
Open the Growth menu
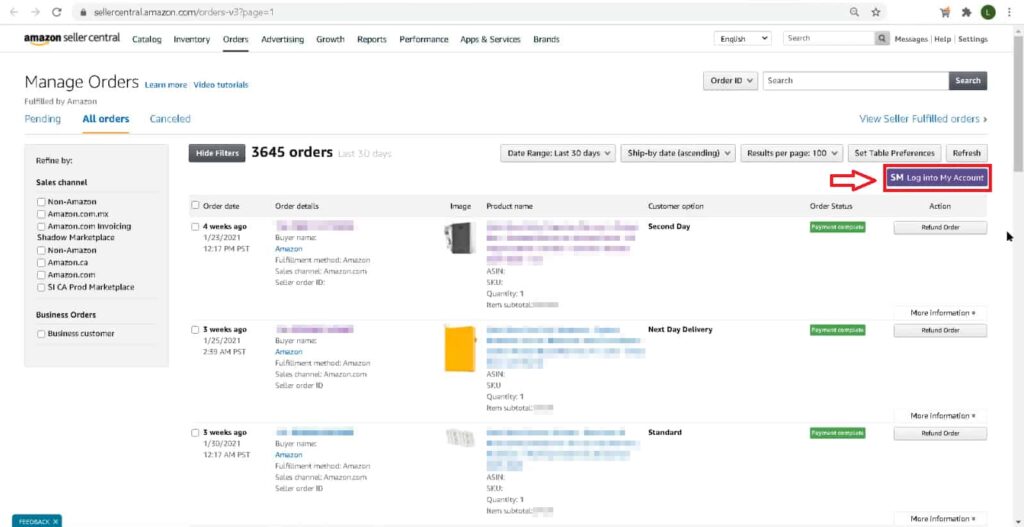pos(330,39)
